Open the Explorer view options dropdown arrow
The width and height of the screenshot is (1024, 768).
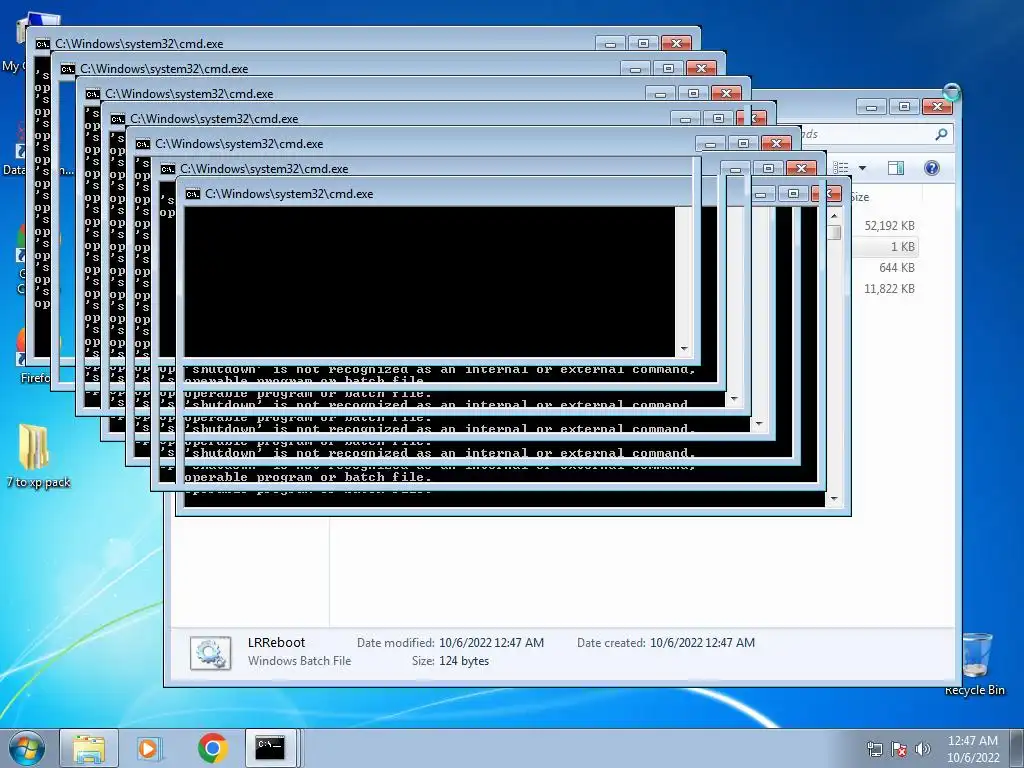point(862,168)
